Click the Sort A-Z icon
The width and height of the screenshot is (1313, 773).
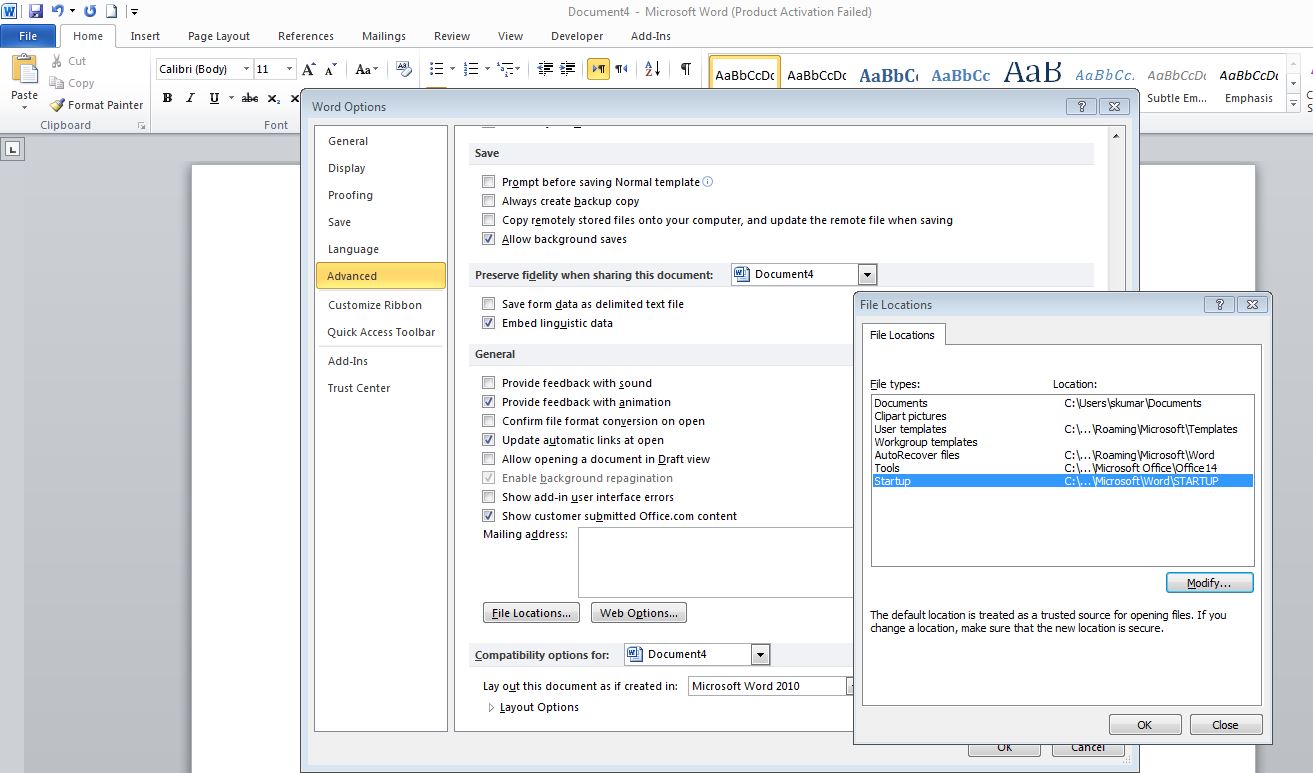(652, 69)
